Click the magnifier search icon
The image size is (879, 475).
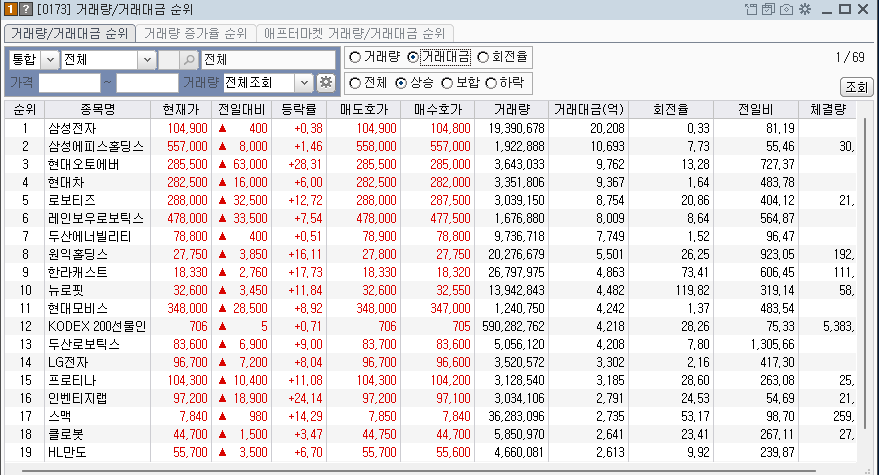pos(189,59)
